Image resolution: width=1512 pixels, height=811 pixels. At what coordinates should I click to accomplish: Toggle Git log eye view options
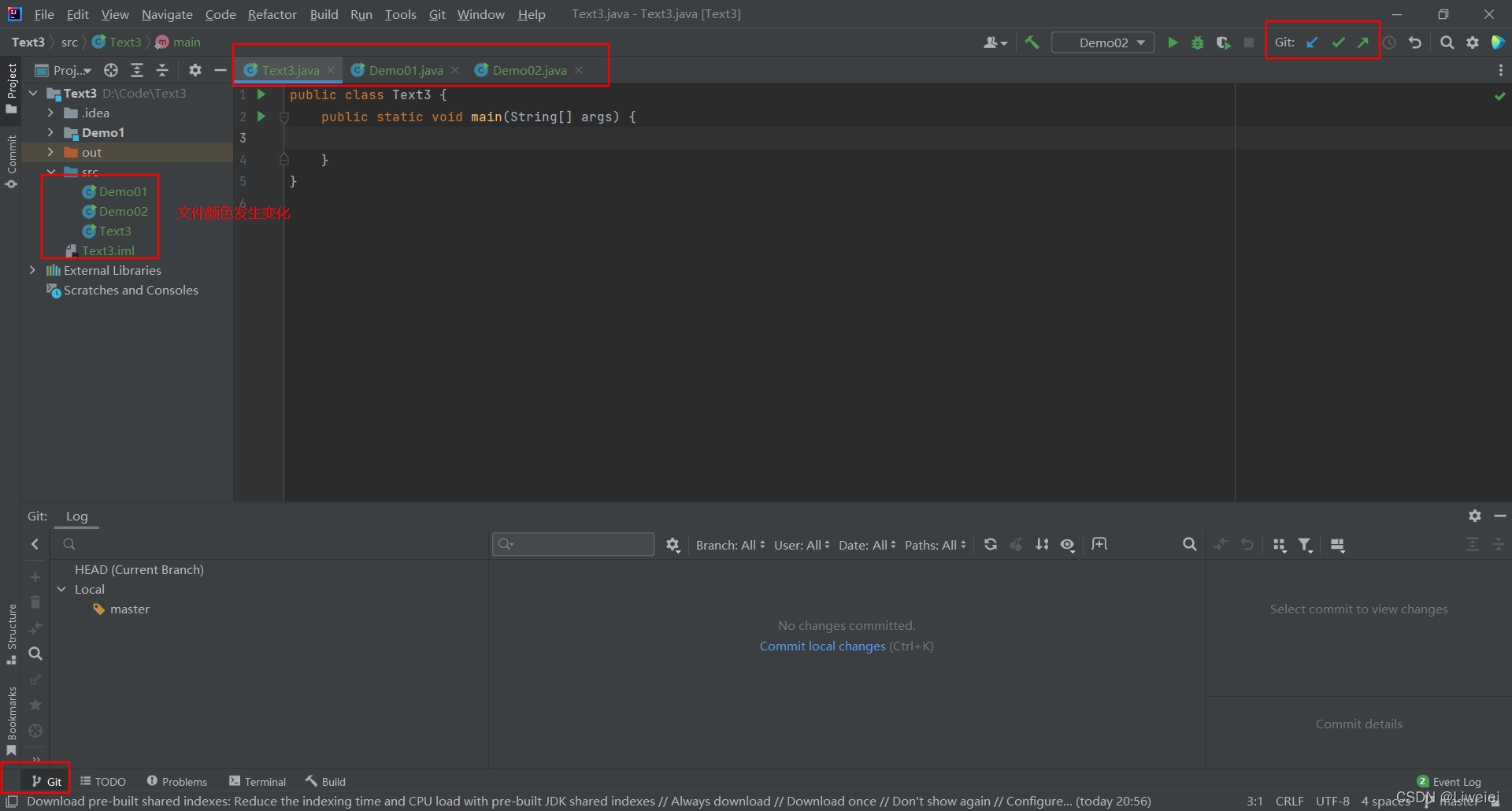1068,545
